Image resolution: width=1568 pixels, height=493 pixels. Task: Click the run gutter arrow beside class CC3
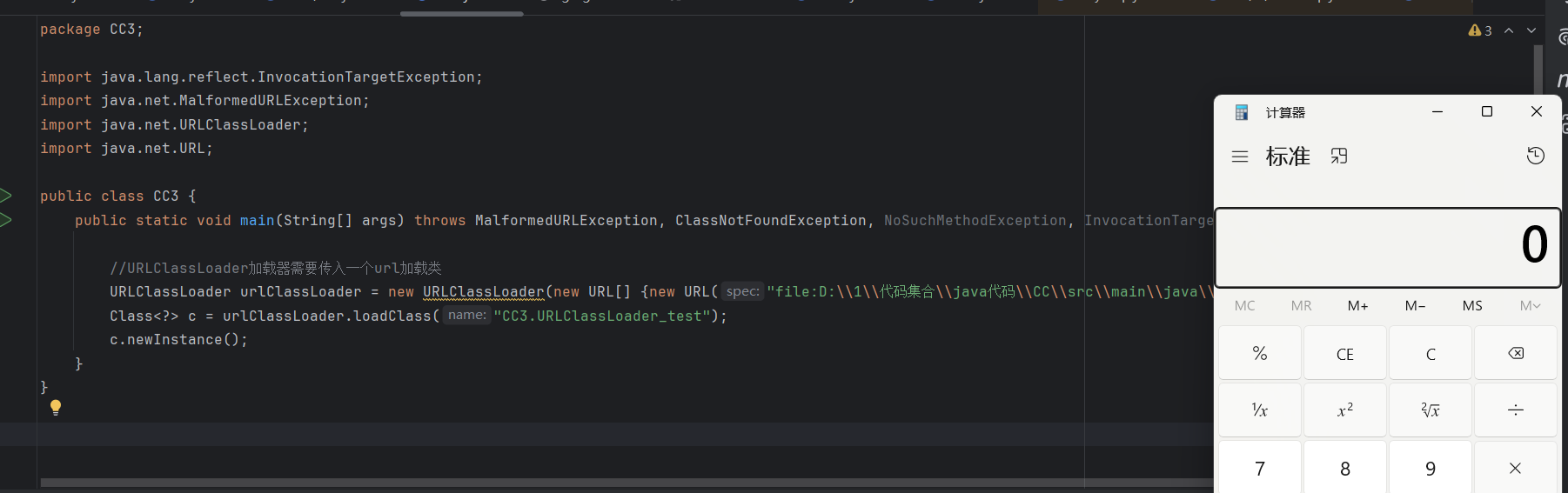pyautogui.click(x=6, y=196)
